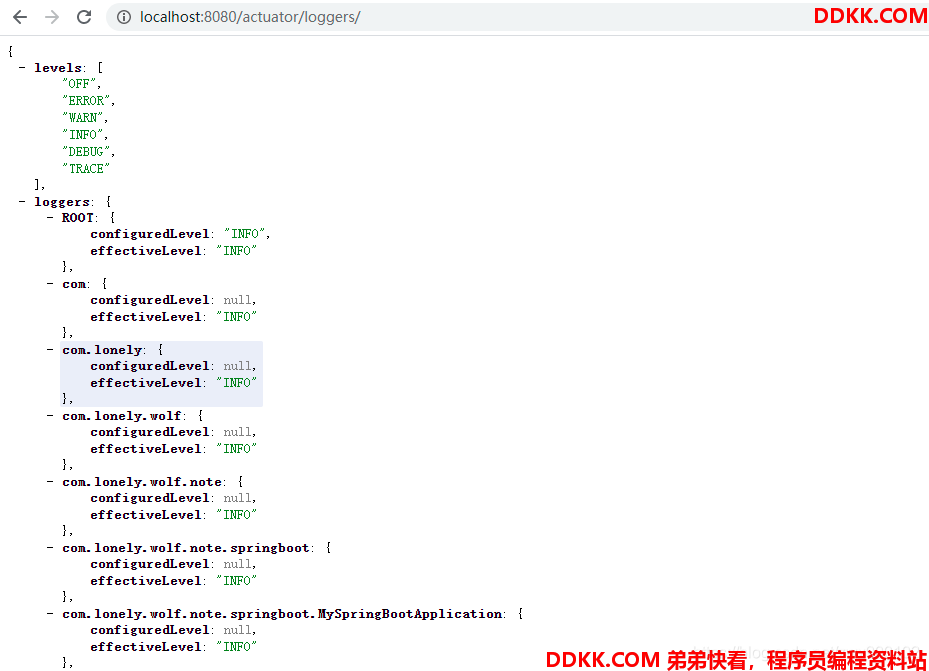Collapse the loggers object
The image size is (929, 671).
pos(22,202)
